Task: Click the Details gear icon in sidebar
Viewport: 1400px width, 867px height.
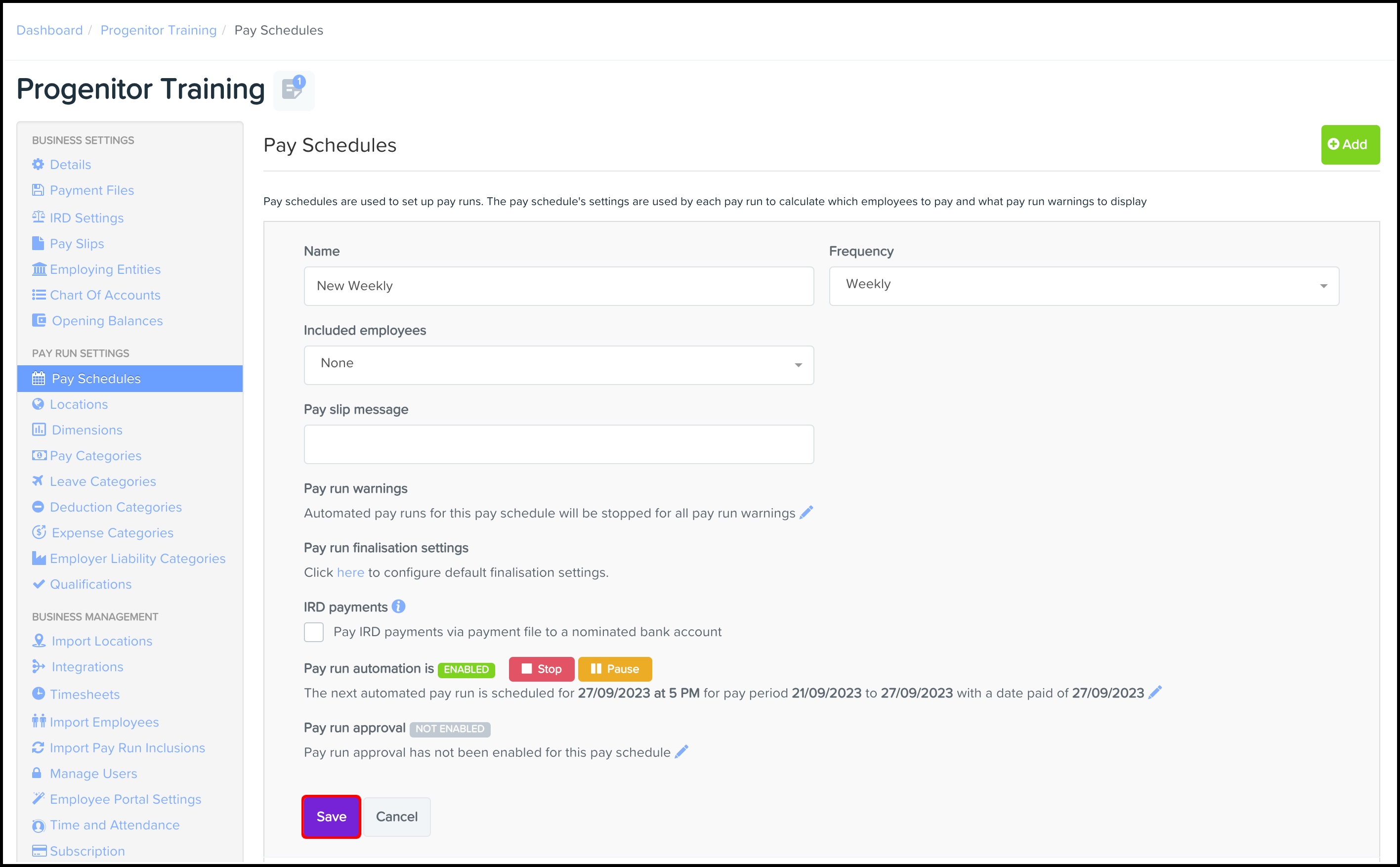Action: (x=39, y=165)
